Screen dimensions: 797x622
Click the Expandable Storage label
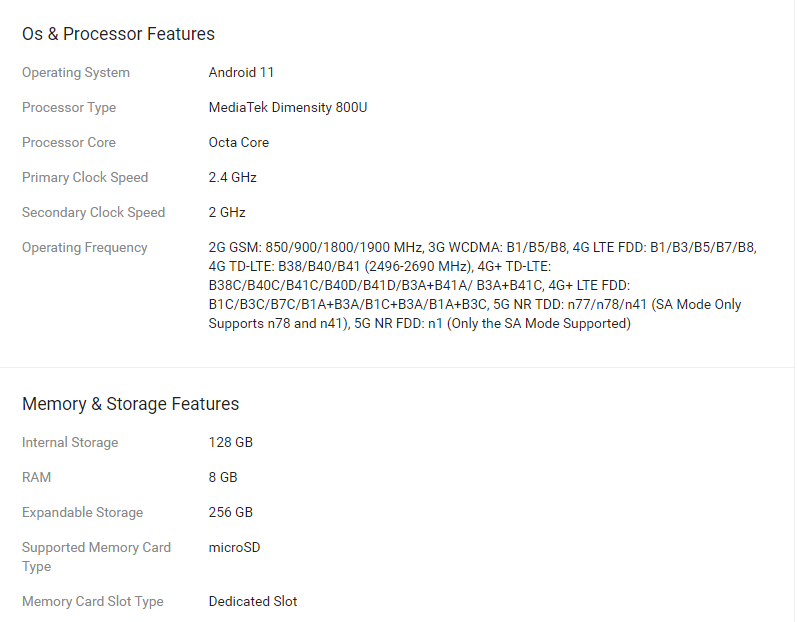(82, 513)
